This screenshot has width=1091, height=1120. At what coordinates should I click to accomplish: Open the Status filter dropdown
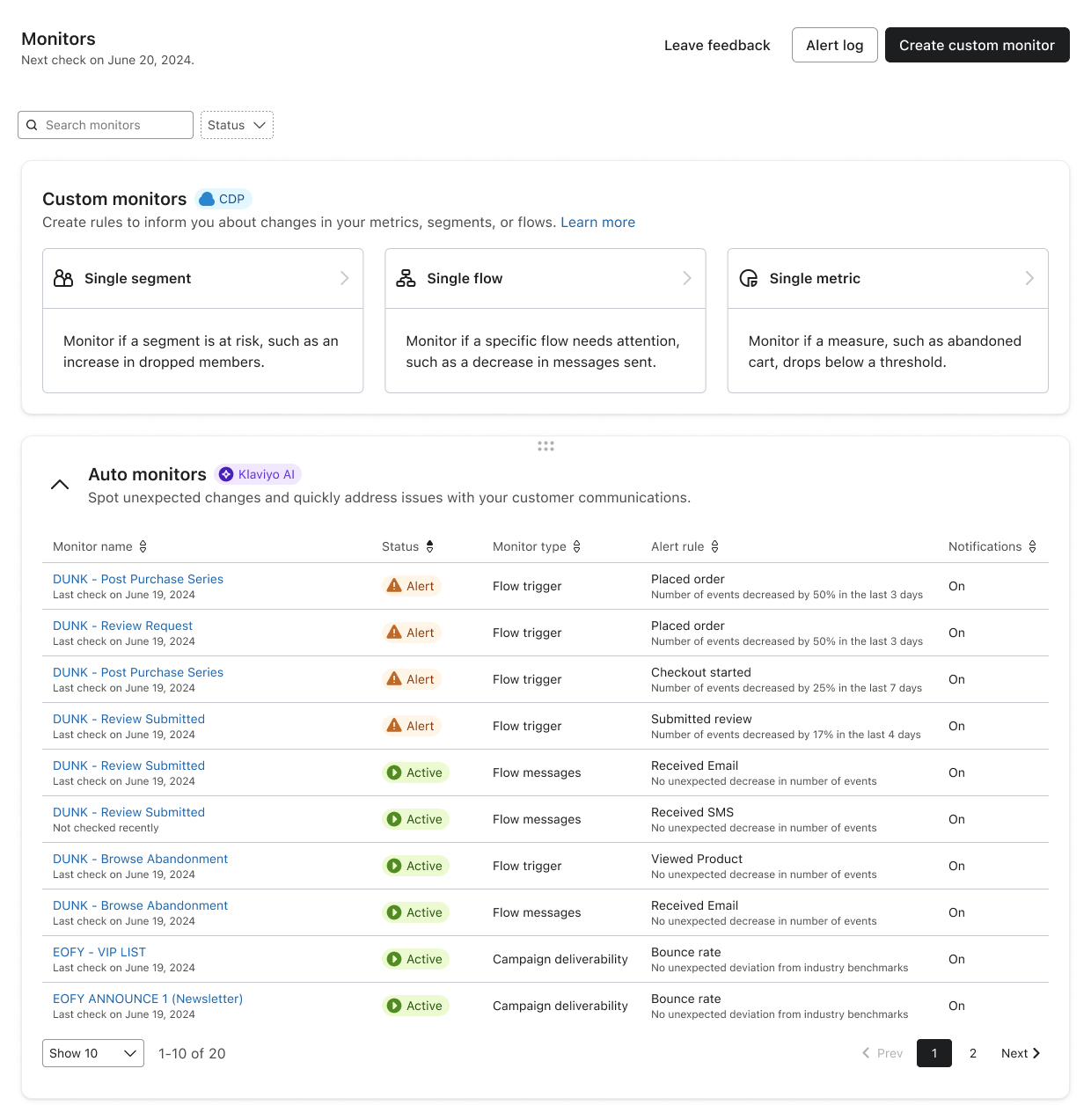pos(237,125)
